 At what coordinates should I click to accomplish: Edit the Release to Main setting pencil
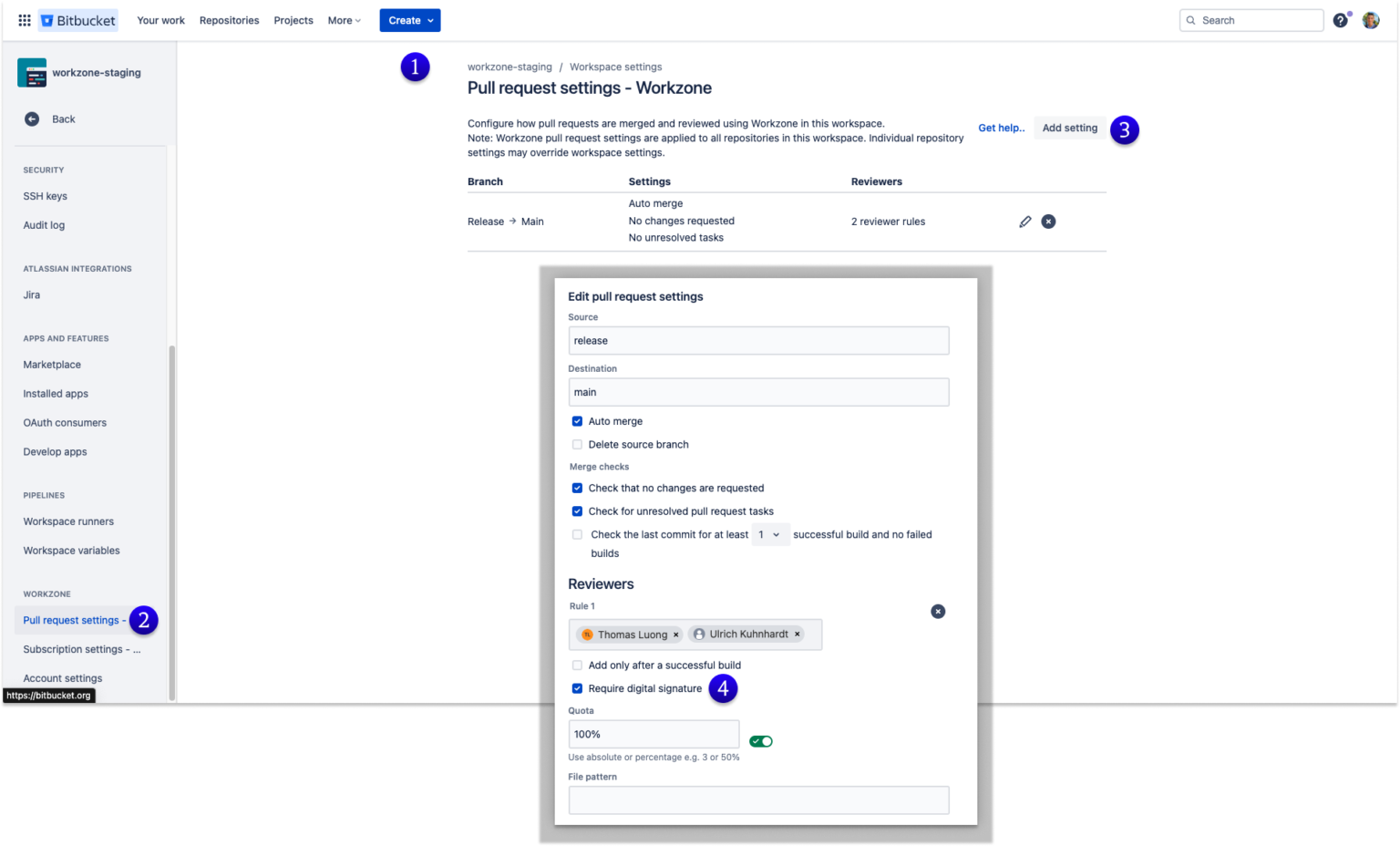coord(1025,222)
